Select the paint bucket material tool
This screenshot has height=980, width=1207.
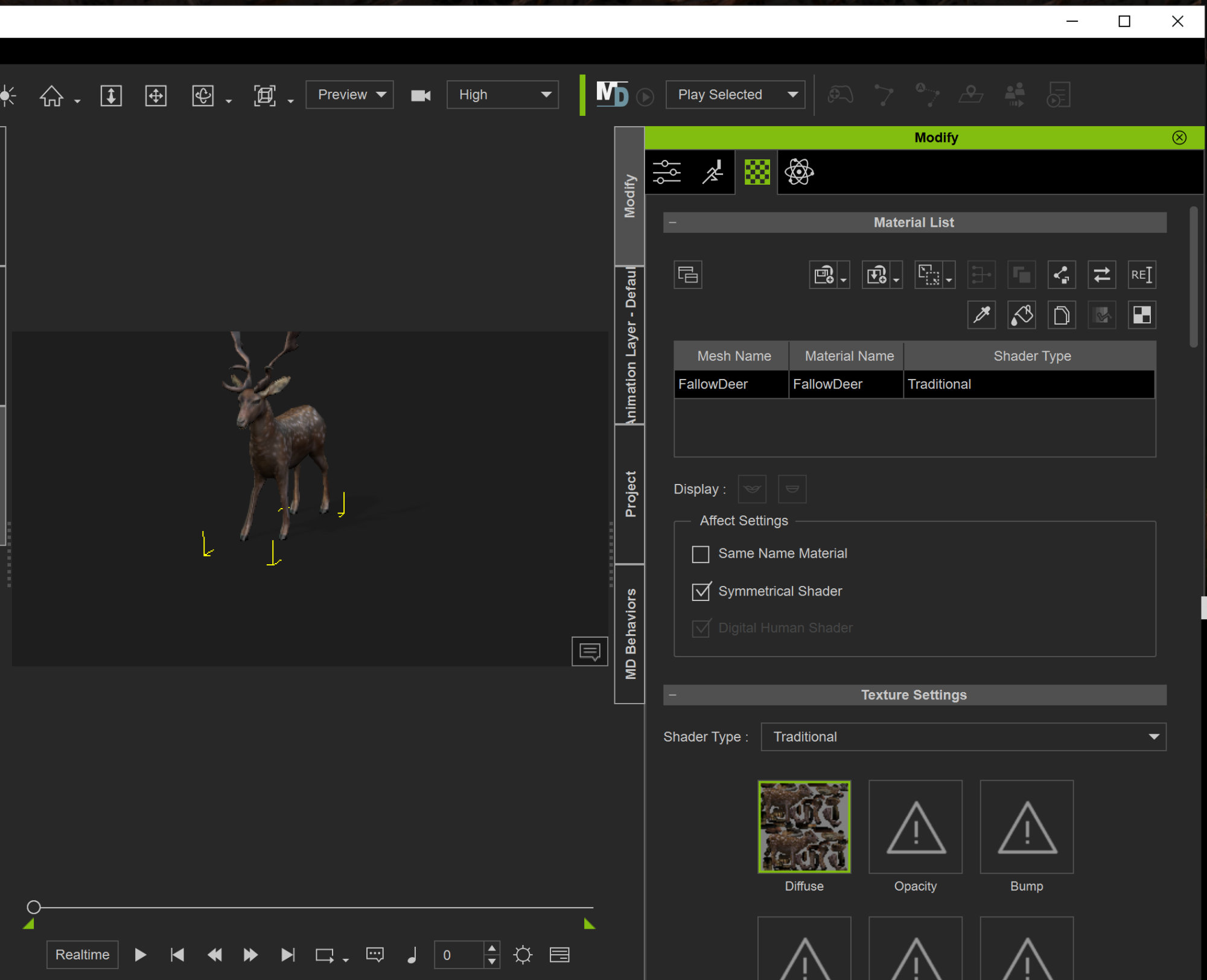pyautogui.click(x=1022, y=315)
